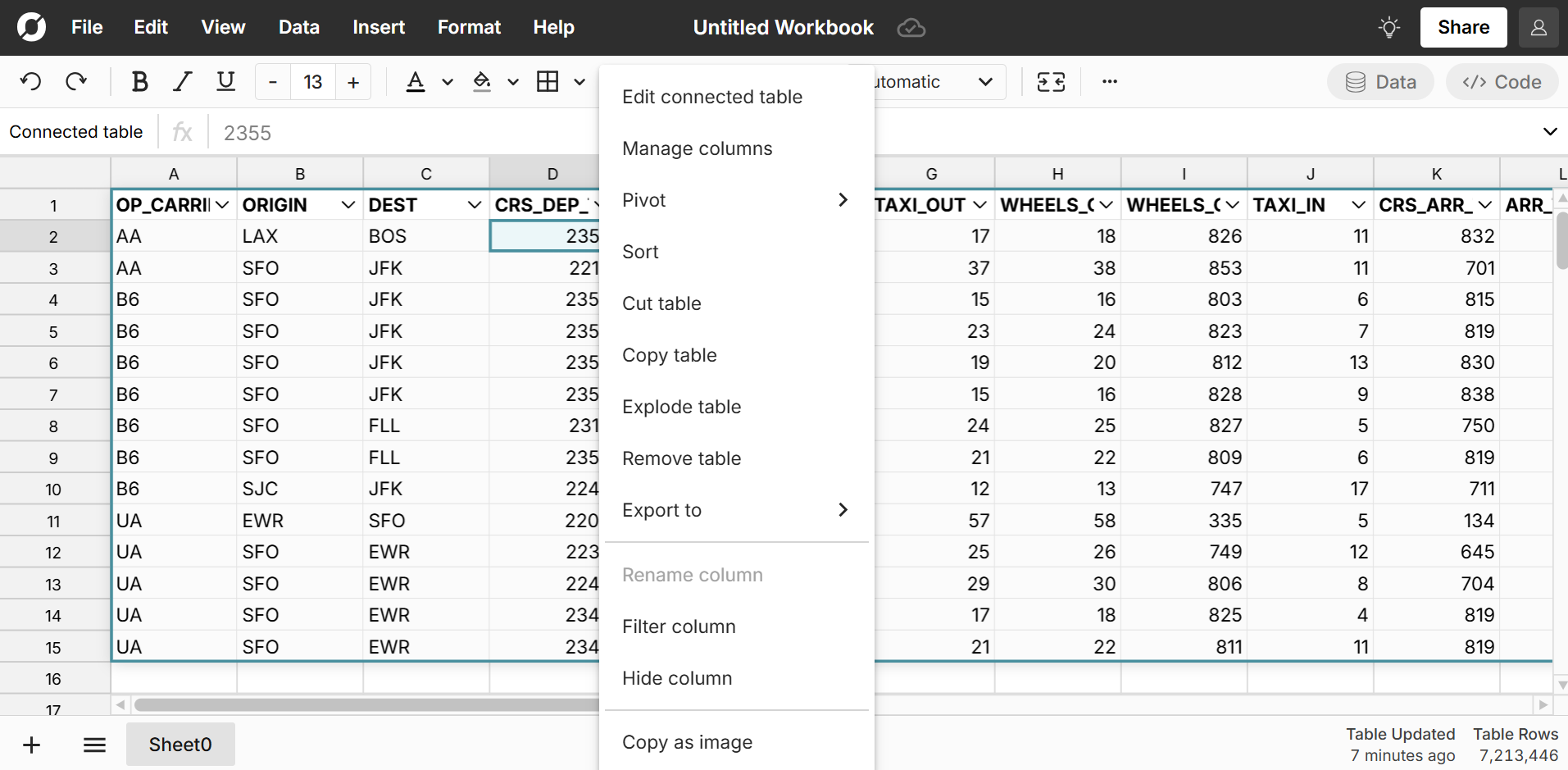Select Explode table from context menu
The image size is (1568, 770).
681,407
